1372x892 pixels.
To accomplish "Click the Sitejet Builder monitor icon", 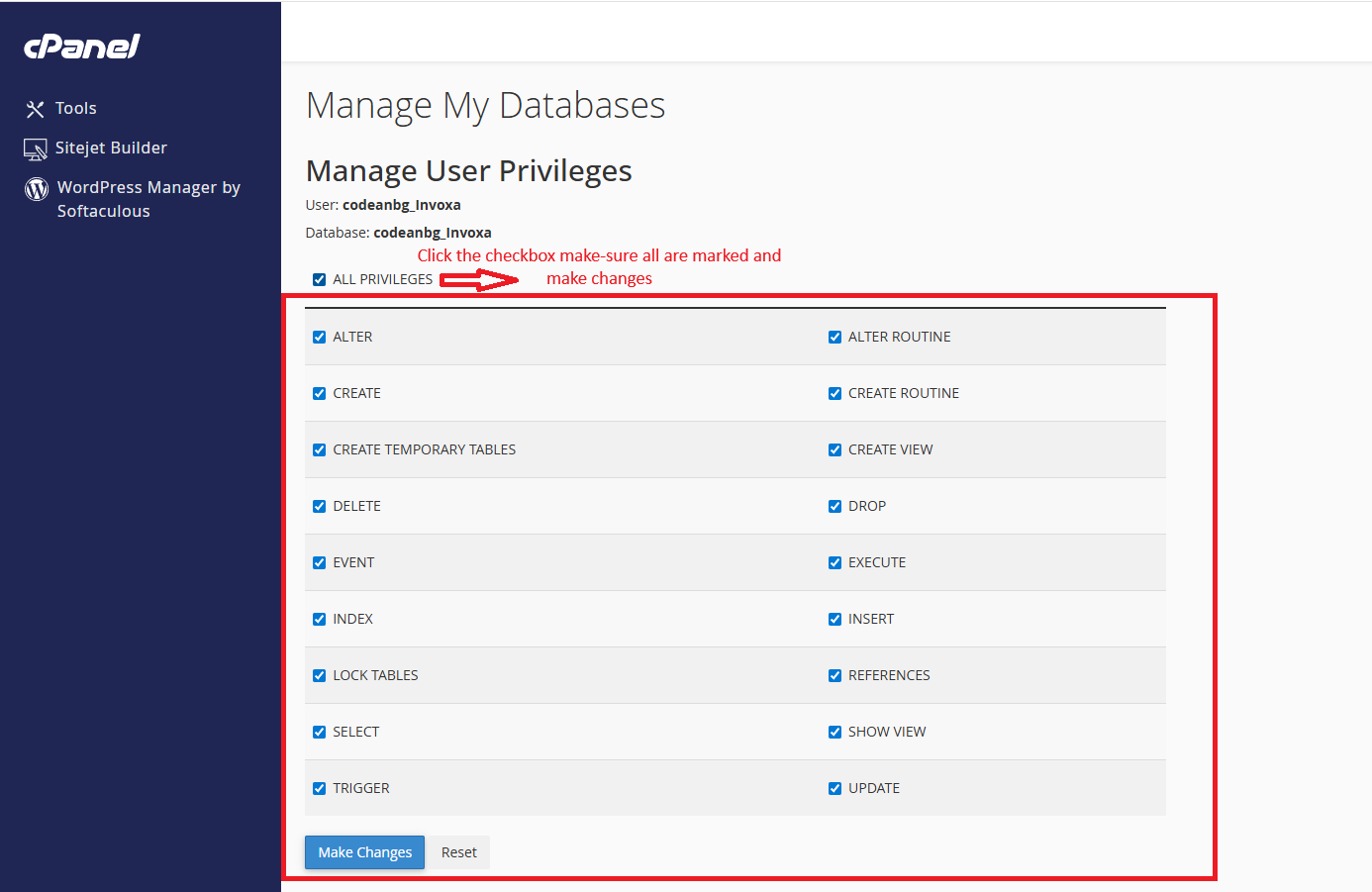I will click(x=36, y=149).
